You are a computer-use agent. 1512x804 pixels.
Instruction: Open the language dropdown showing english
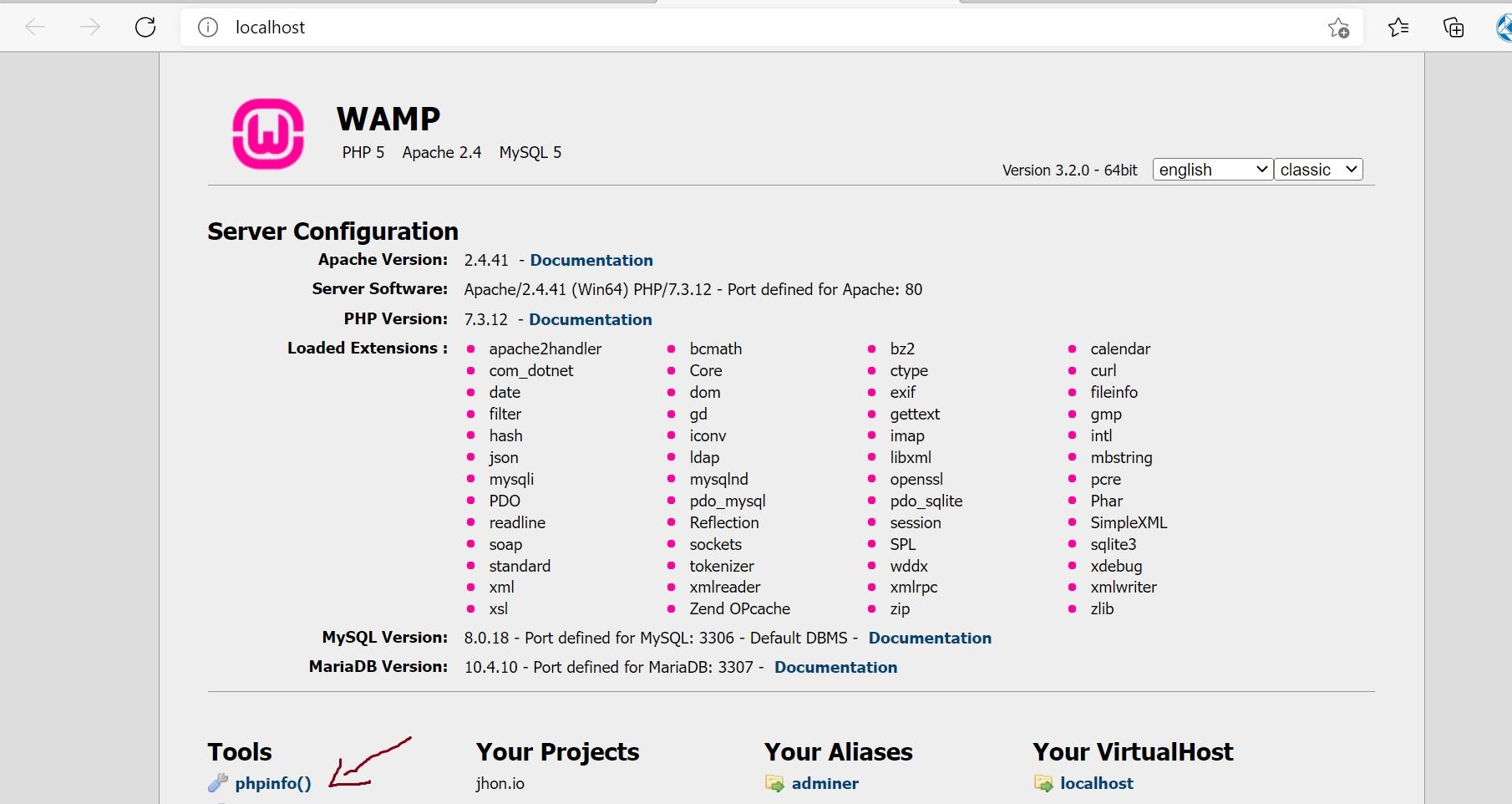(1210, 169)
